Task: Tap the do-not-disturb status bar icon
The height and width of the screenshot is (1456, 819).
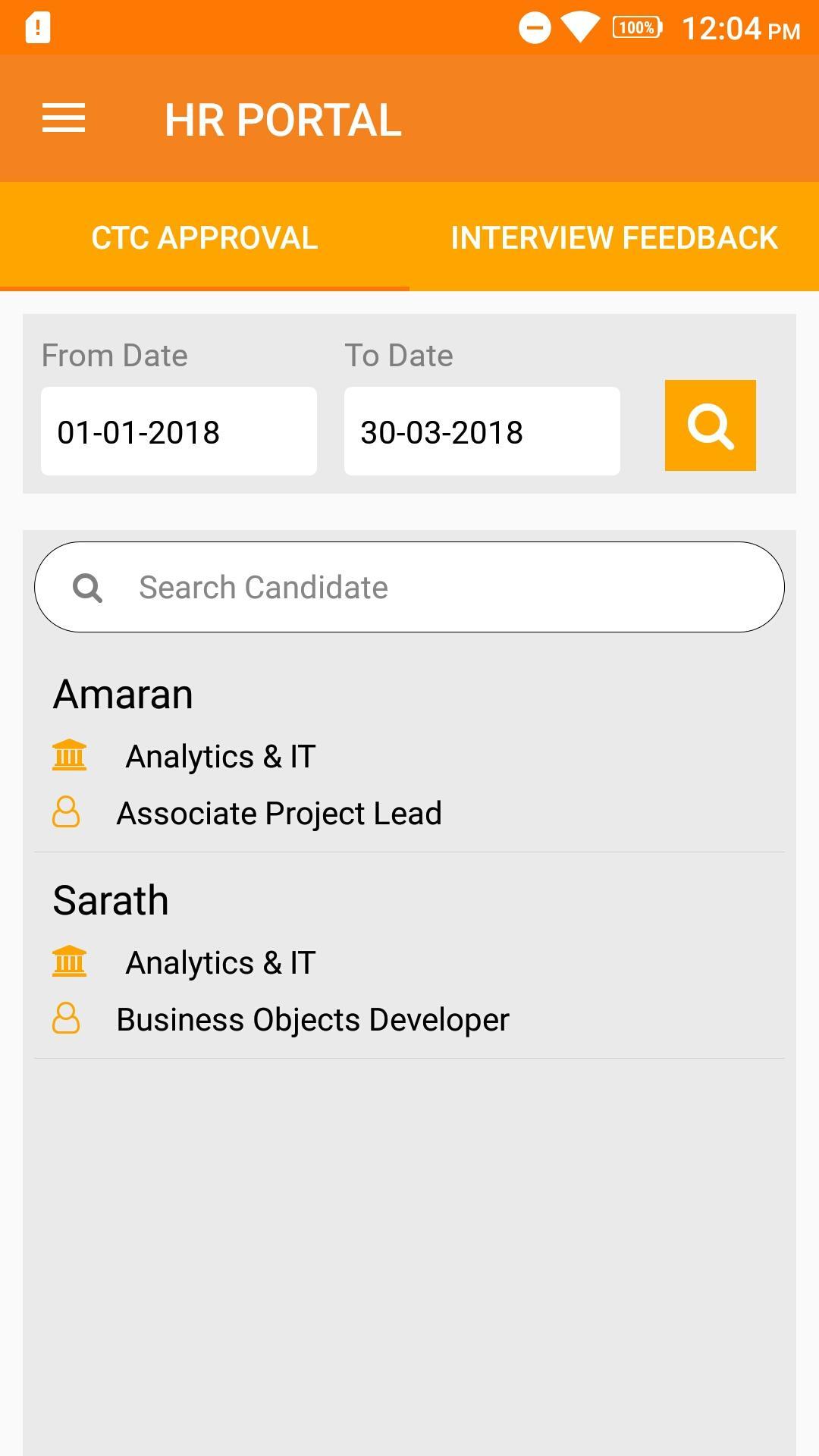Action: (x=535, y=28)
